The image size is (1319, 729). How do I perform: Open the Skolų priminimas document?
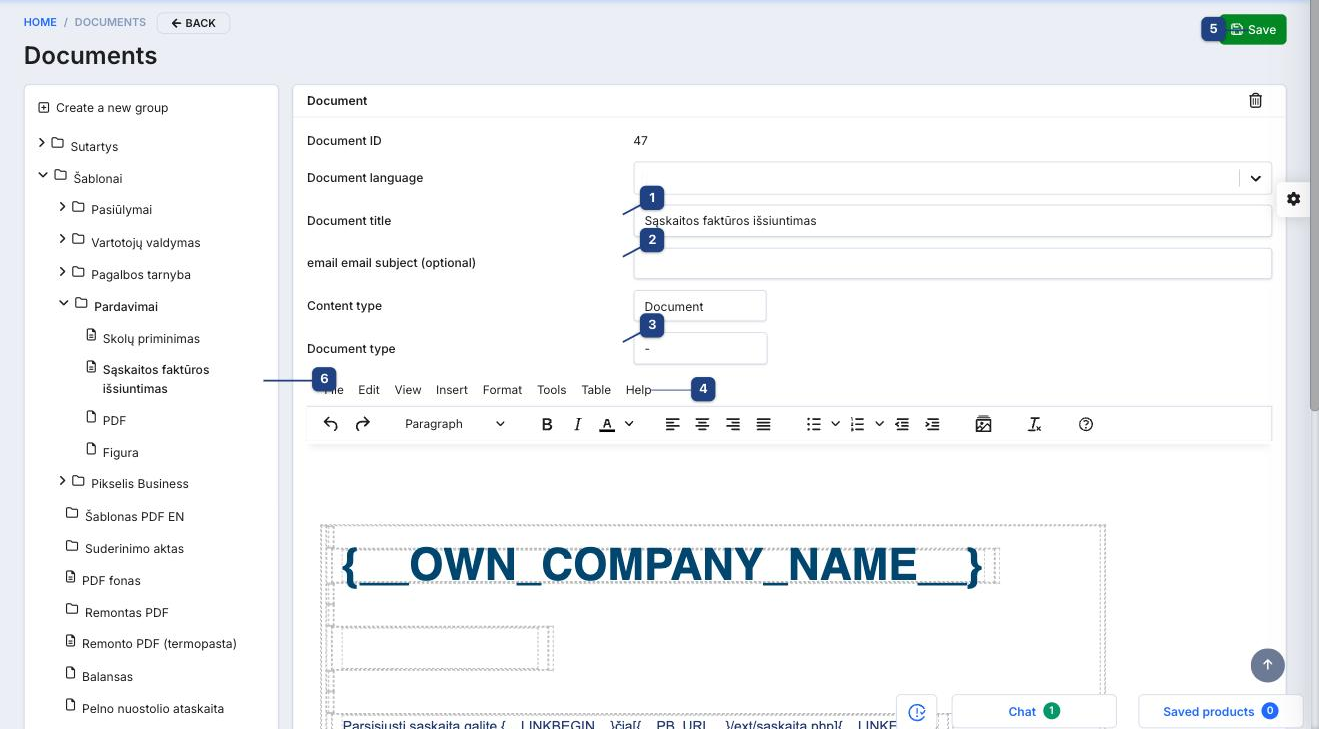(151, 339)
